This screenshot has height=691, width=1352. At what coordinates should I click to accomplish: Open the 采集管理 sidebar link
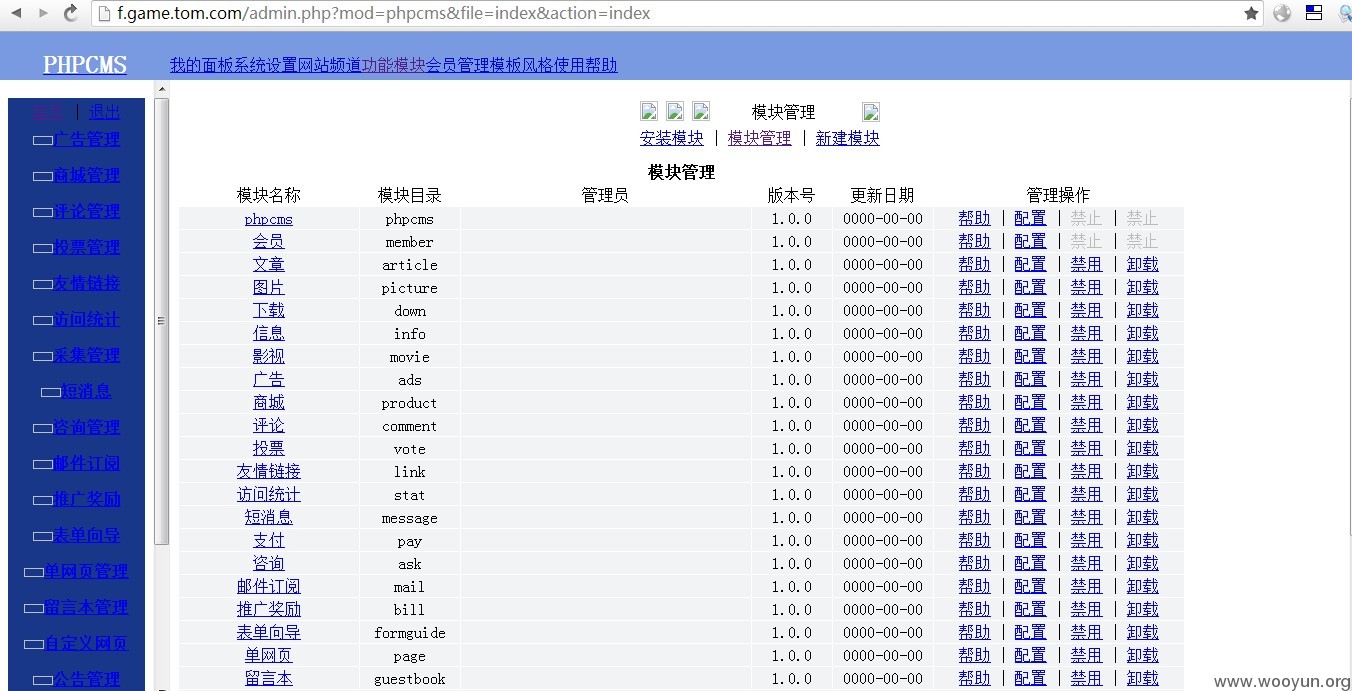(x=87, y=355)
